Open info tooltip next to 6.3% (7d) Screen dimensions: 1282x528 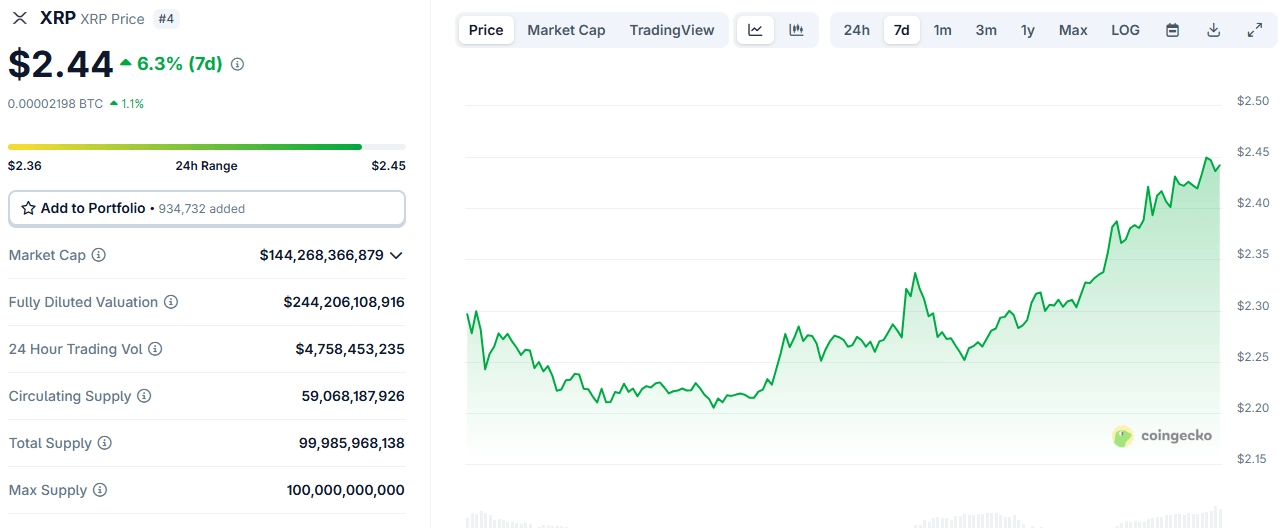pos(237,64)
